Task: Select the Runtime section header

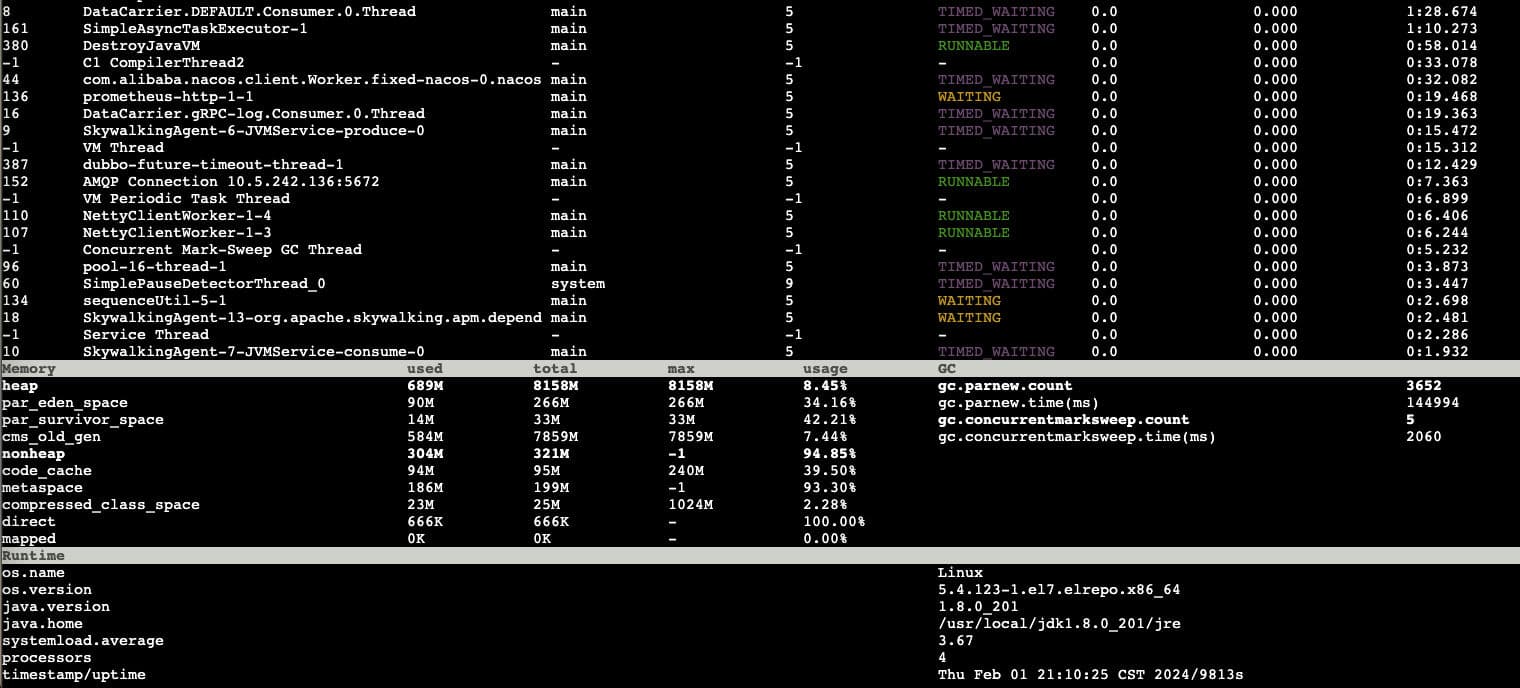Action: tap(30, 555)
